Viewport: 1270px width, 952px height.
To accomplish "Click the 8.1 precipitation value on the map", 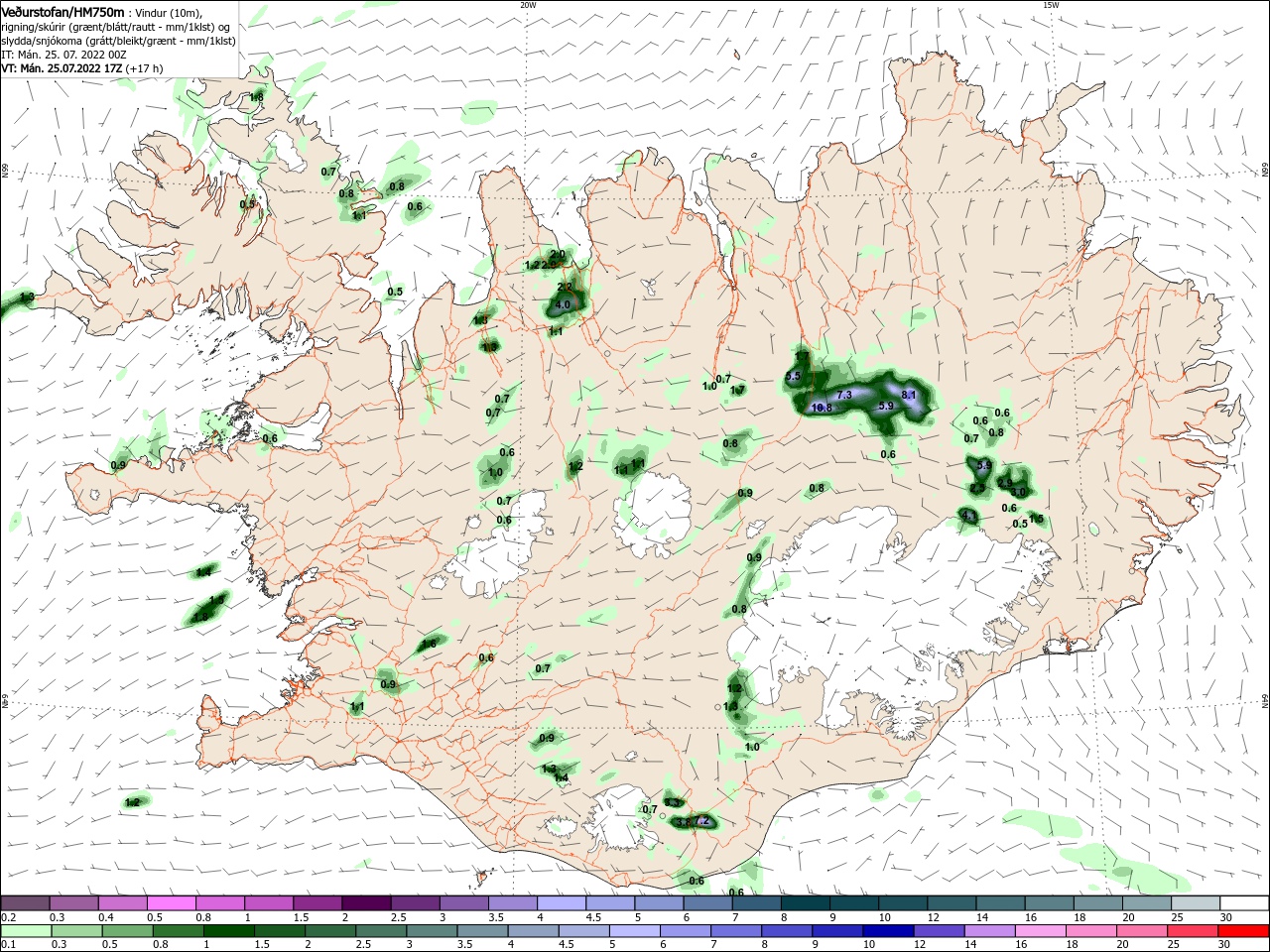I will (909, 395).
